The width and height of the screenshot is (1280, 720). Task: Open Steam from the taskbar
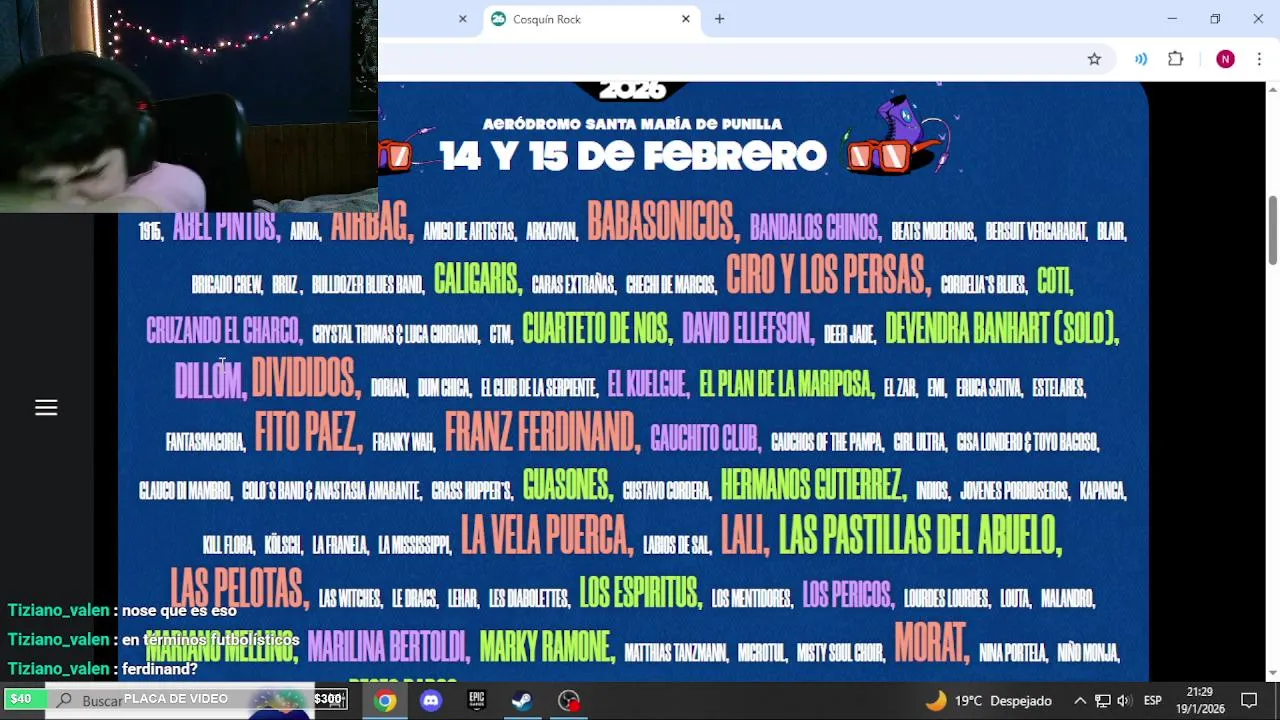tap(522, 700)
